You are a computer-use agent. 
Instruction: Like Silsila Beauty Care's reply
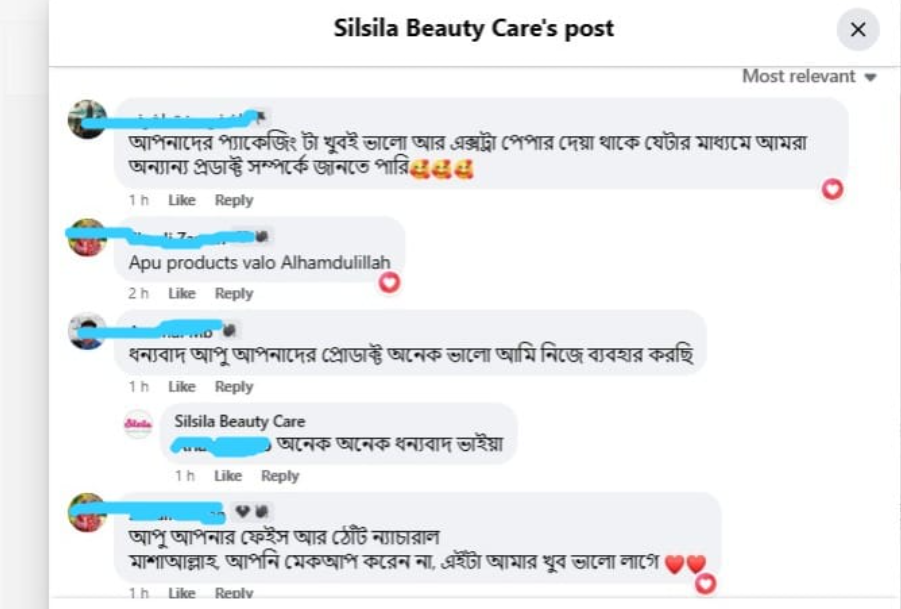point(228,476)
